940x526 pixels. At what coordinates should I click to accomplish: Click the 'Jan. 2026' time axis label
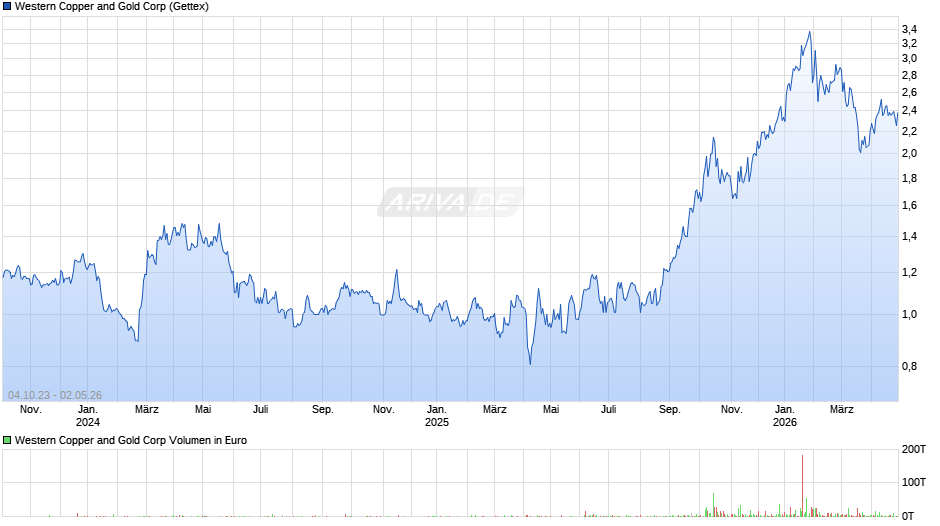pos(785,416)
